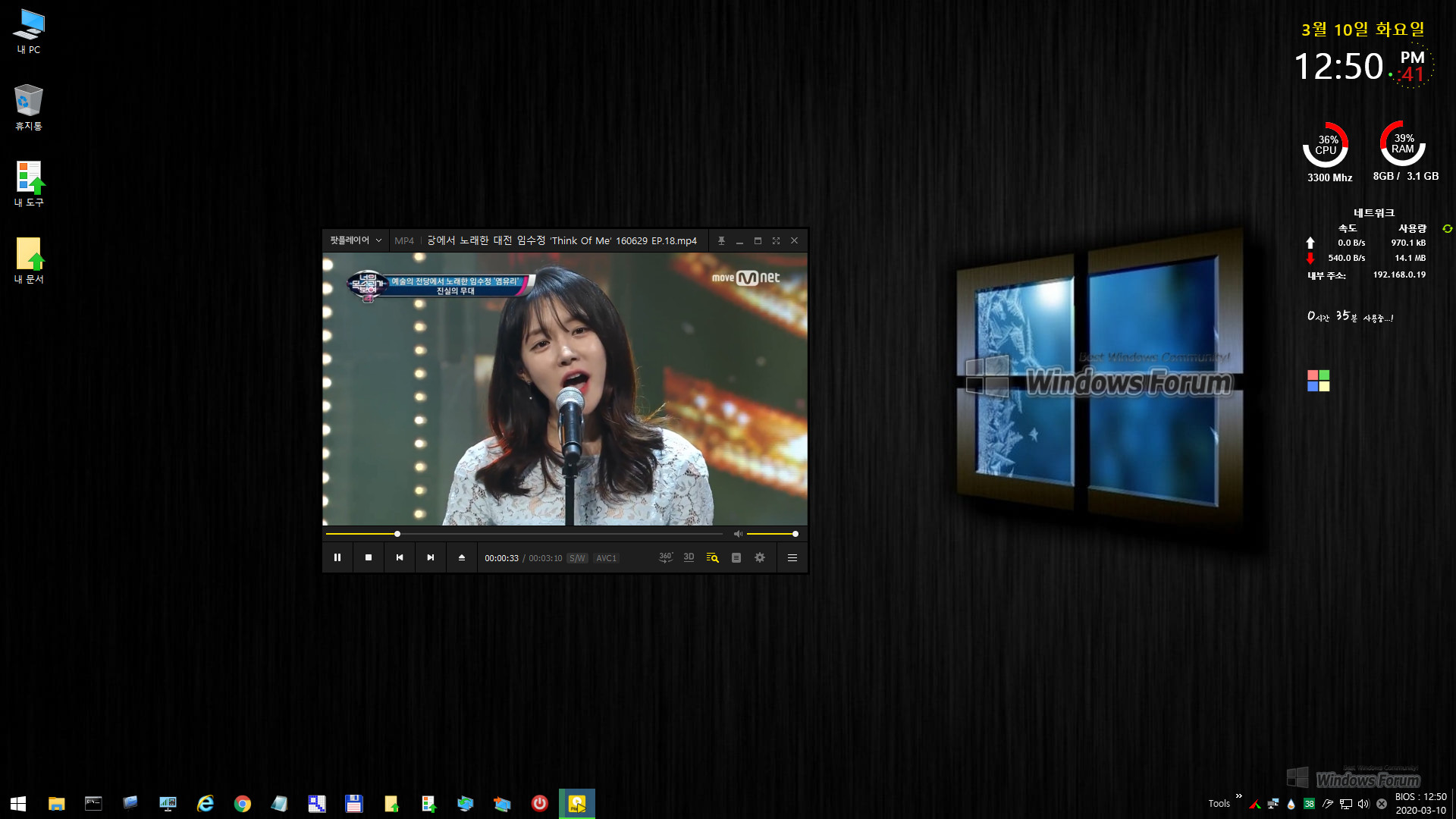Click the Tools toolbar label
Screen dimensions: 1456x819
(1219, 804)
